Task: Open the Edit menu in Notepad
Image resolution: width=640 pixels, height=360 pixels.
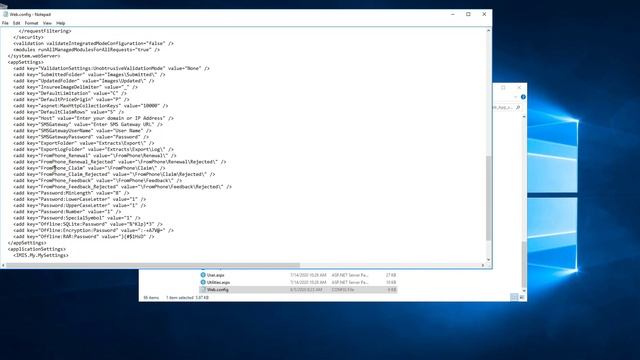Action: pyautogui.click(x=16, y=23)
